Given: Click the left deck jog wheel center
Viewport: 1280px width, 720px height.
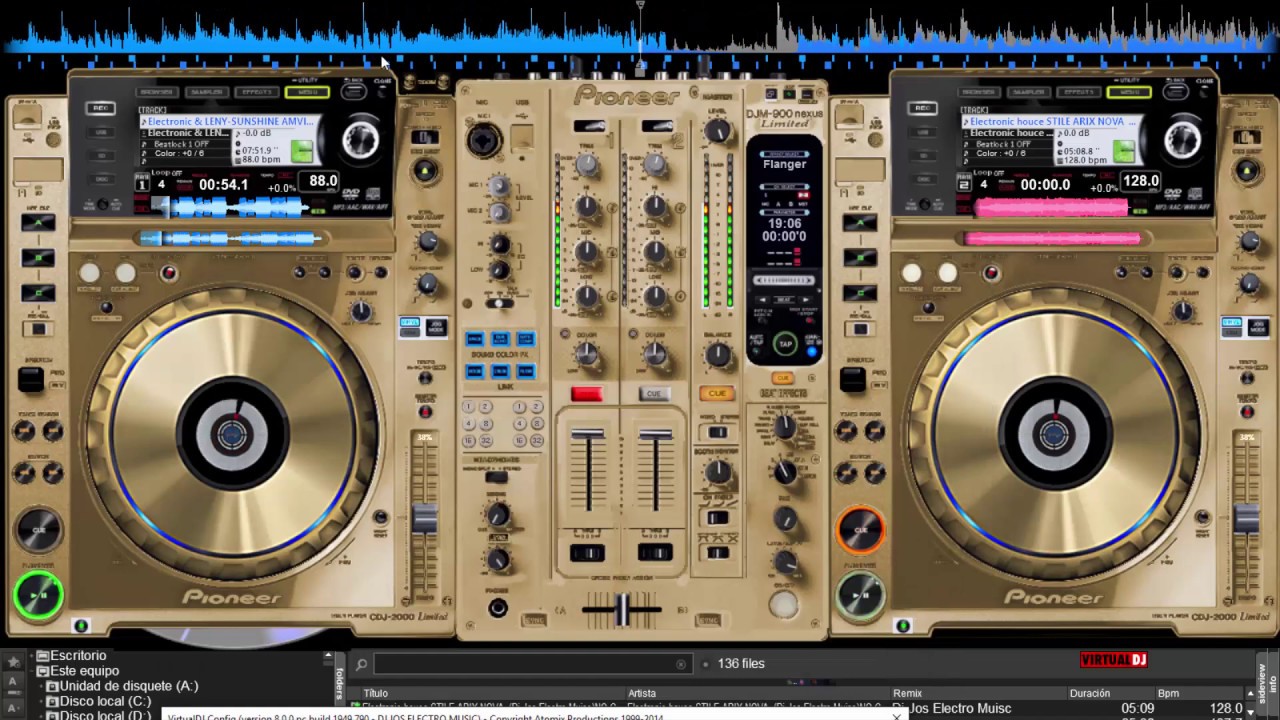Looking at the screenshot, I should [x=232, y=435].
